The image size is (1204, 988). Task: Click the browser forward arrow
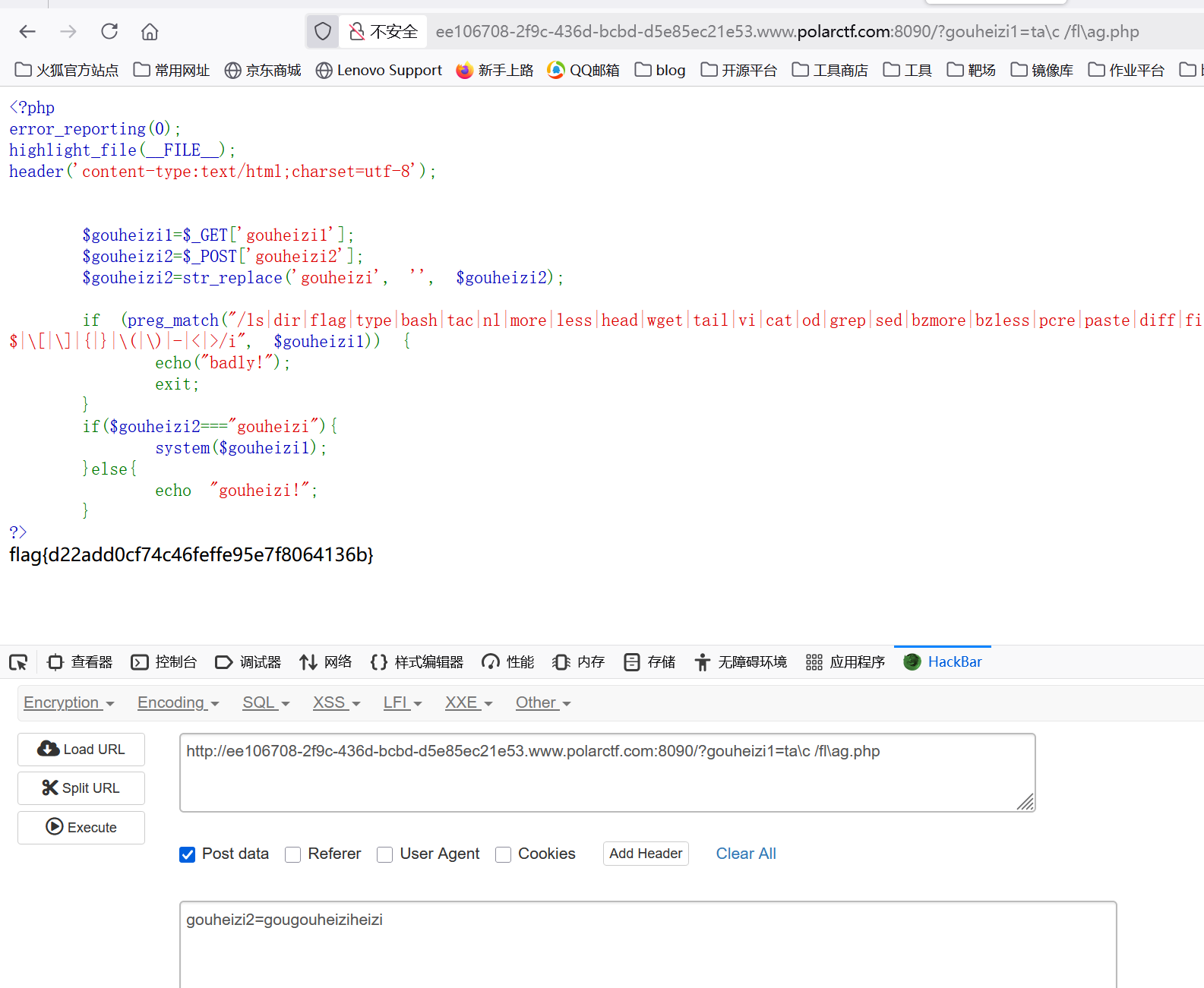tap(68, 31)
